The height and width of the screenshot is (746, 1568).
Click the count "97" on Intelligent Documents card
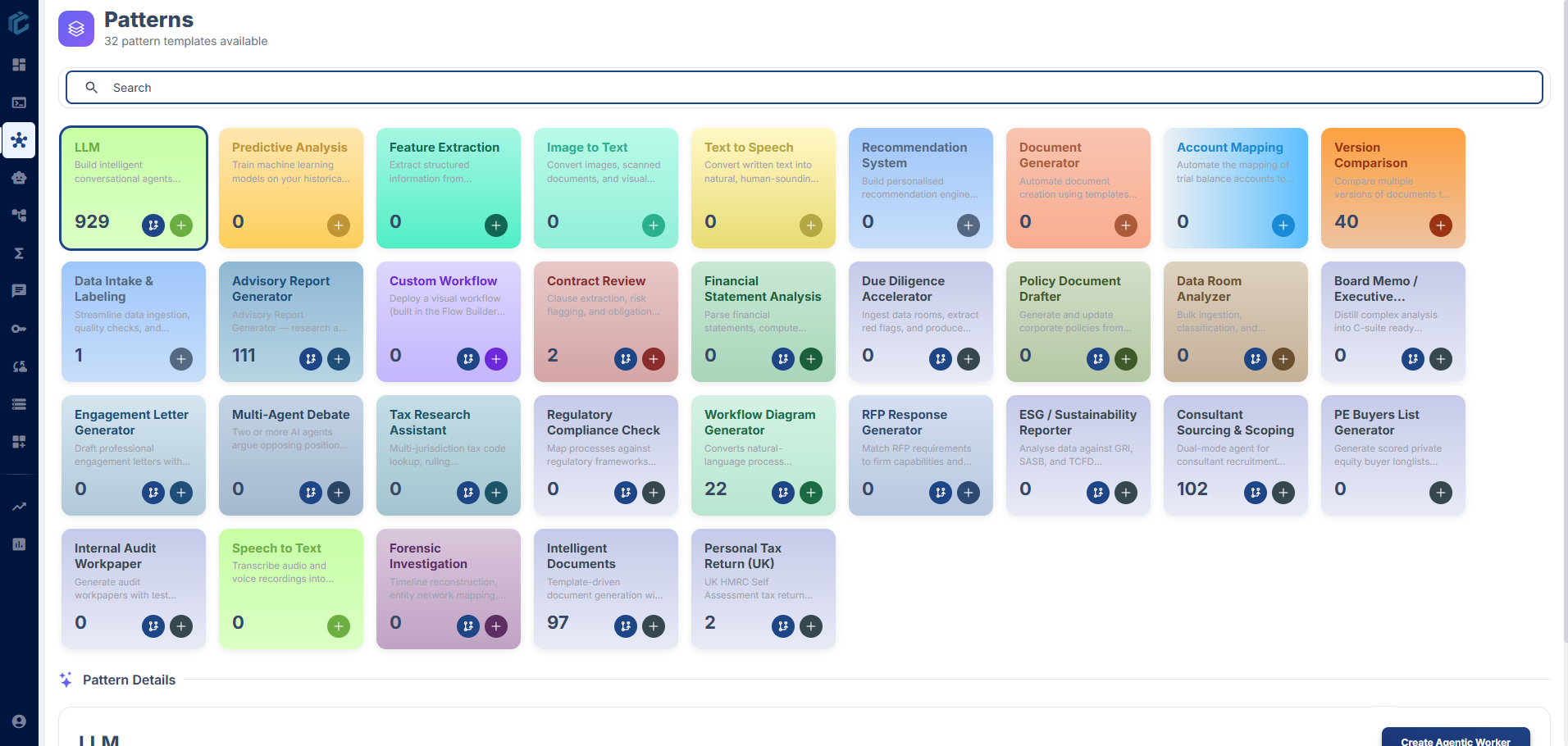point(558,622)
